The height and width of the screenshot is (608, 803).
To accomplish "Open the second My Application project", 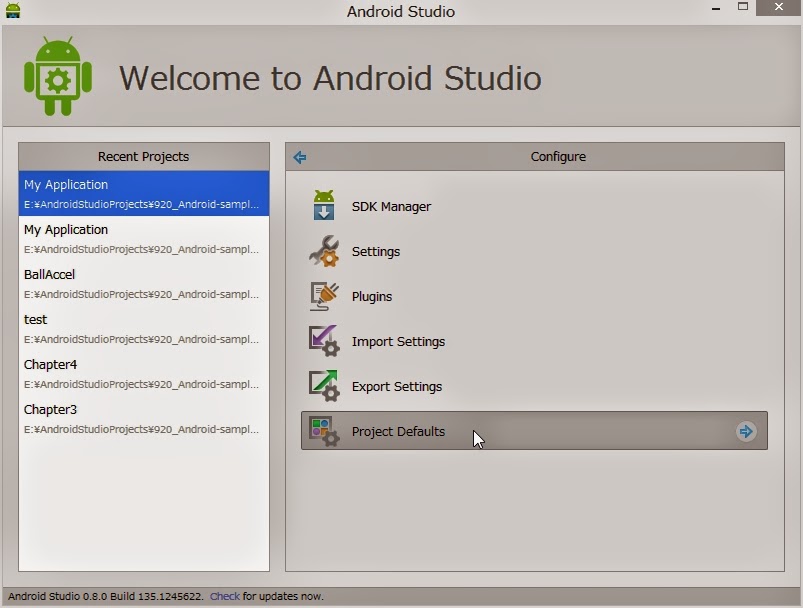I will coord(144,238).
